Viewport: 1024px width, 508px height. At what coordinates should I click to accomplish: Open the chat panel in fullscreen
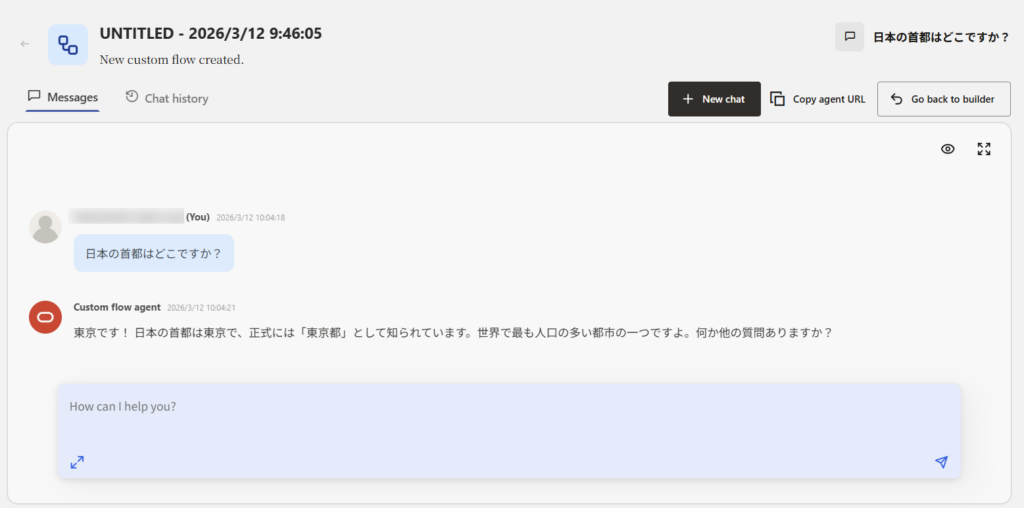[984, 149]
